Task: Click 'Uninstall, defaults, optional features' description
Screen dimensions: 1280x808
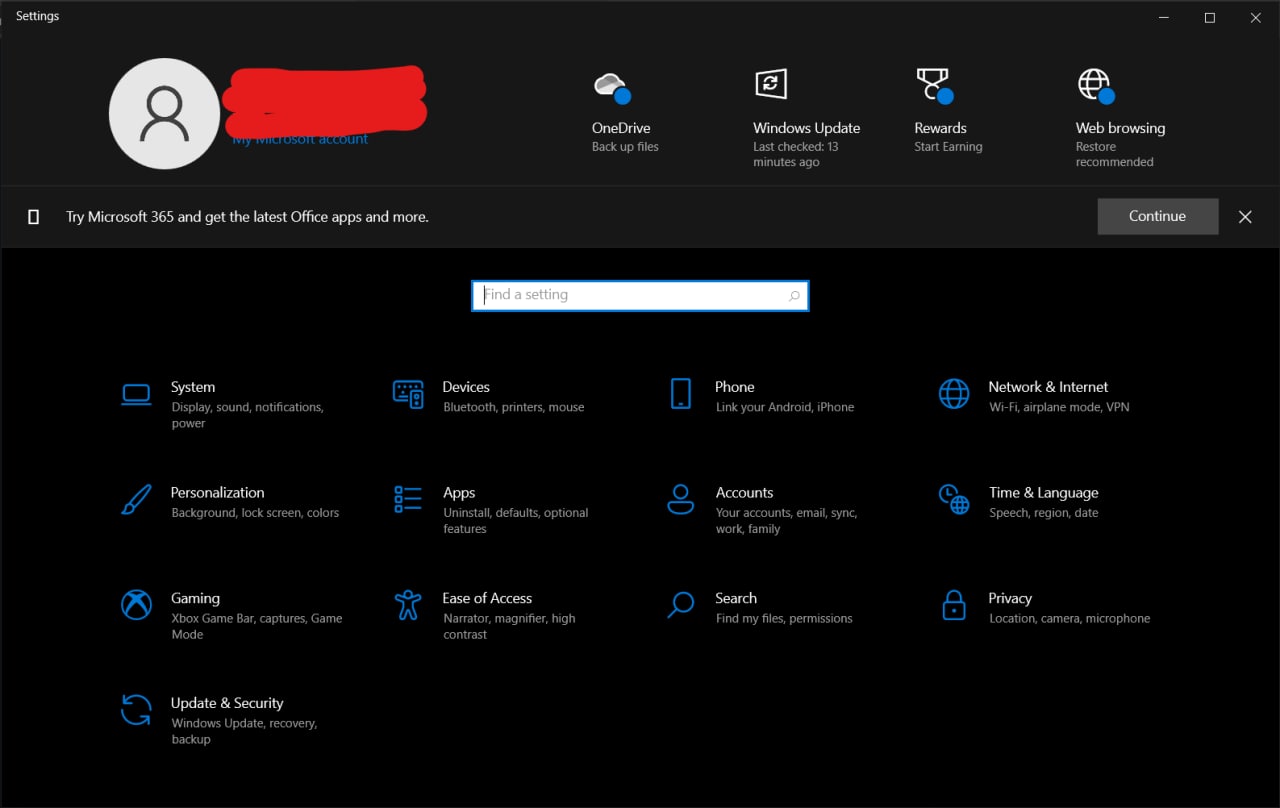Action: 516,520
